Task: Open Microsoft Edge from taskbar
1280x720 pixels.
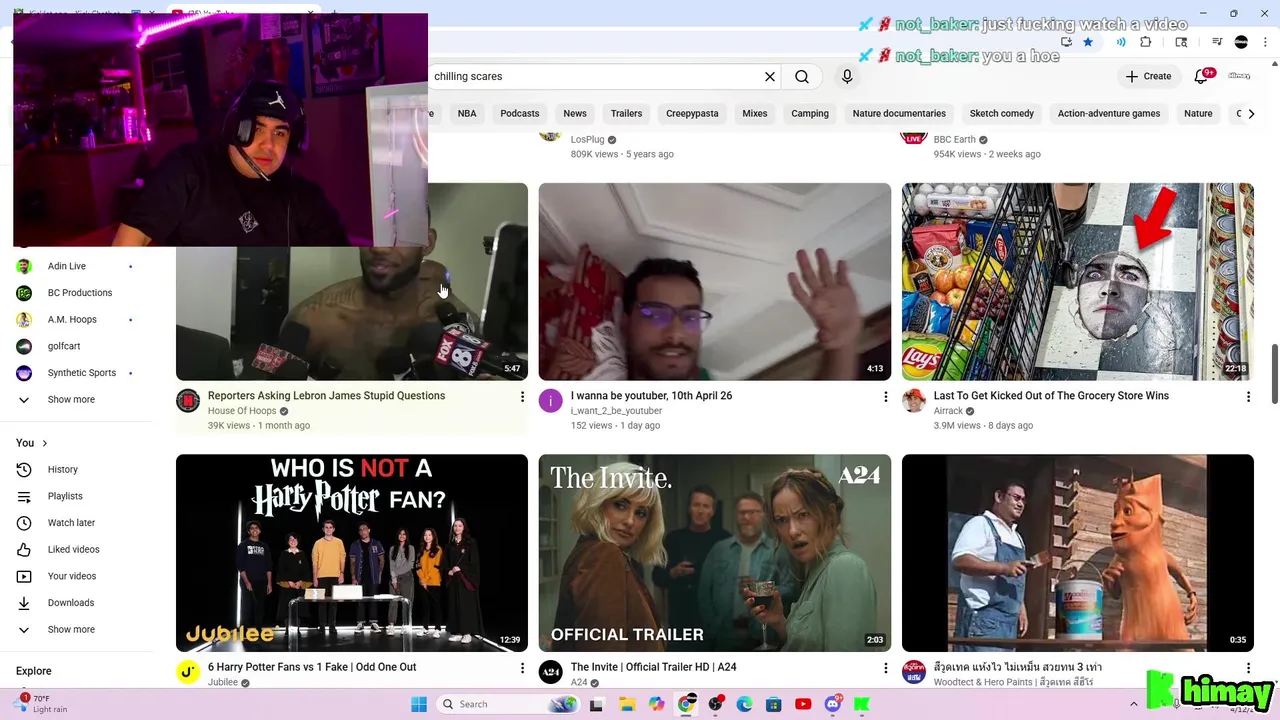Action: (744, 704)
